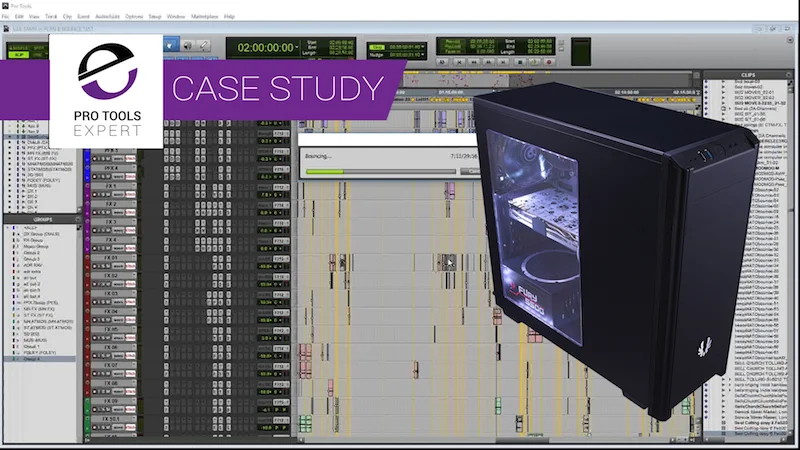Click the Fast Forward transport button
Viewport: 800px width, 450px height.
click(488, 62)
